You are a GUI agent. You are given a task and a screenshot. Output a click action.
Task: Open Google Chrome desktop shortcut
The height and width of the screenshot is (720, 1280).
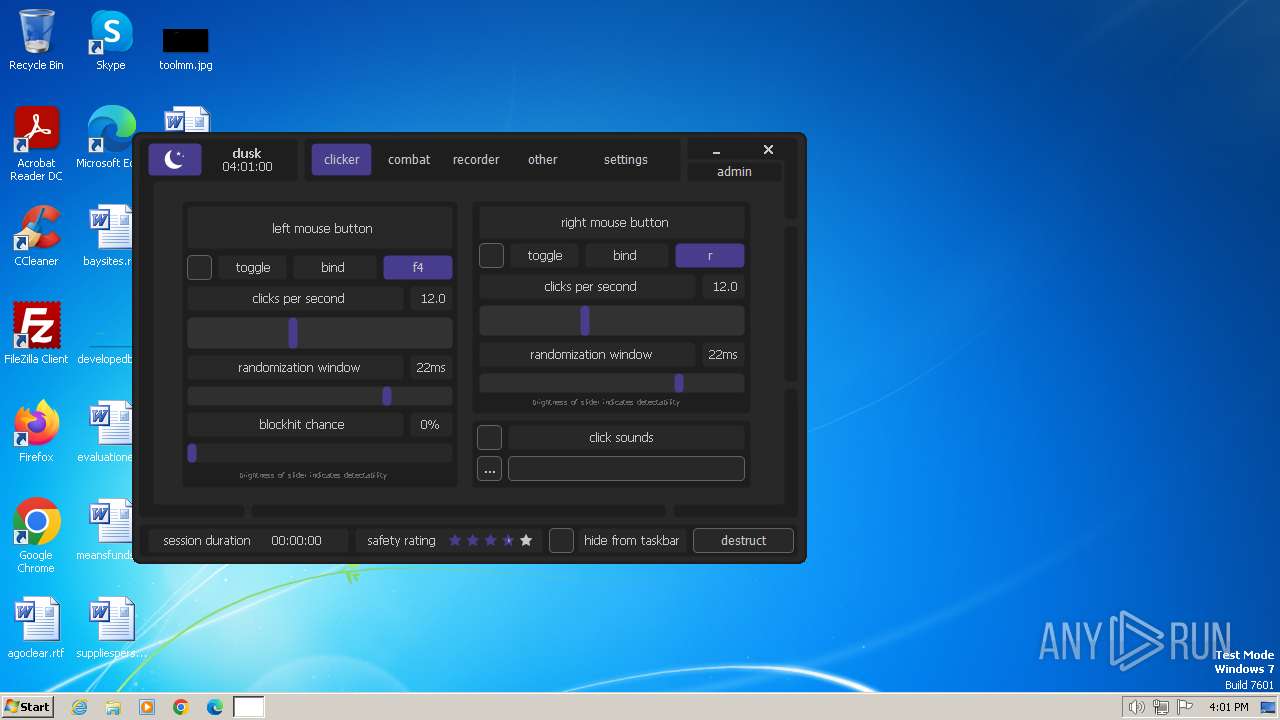(x=36, y=535)
